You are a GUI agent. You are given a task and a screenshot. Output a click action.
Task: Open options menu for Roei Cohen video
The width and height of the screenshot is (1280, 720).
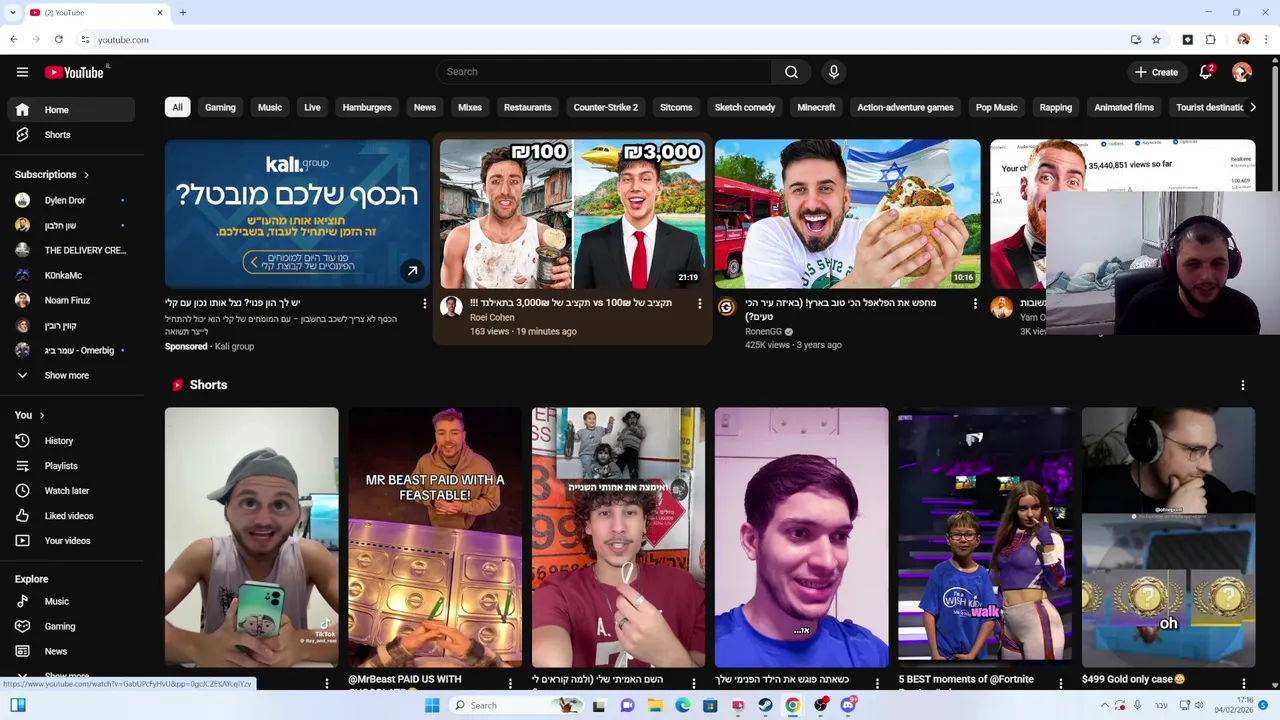pyautogui.click(x=699, y=303)
